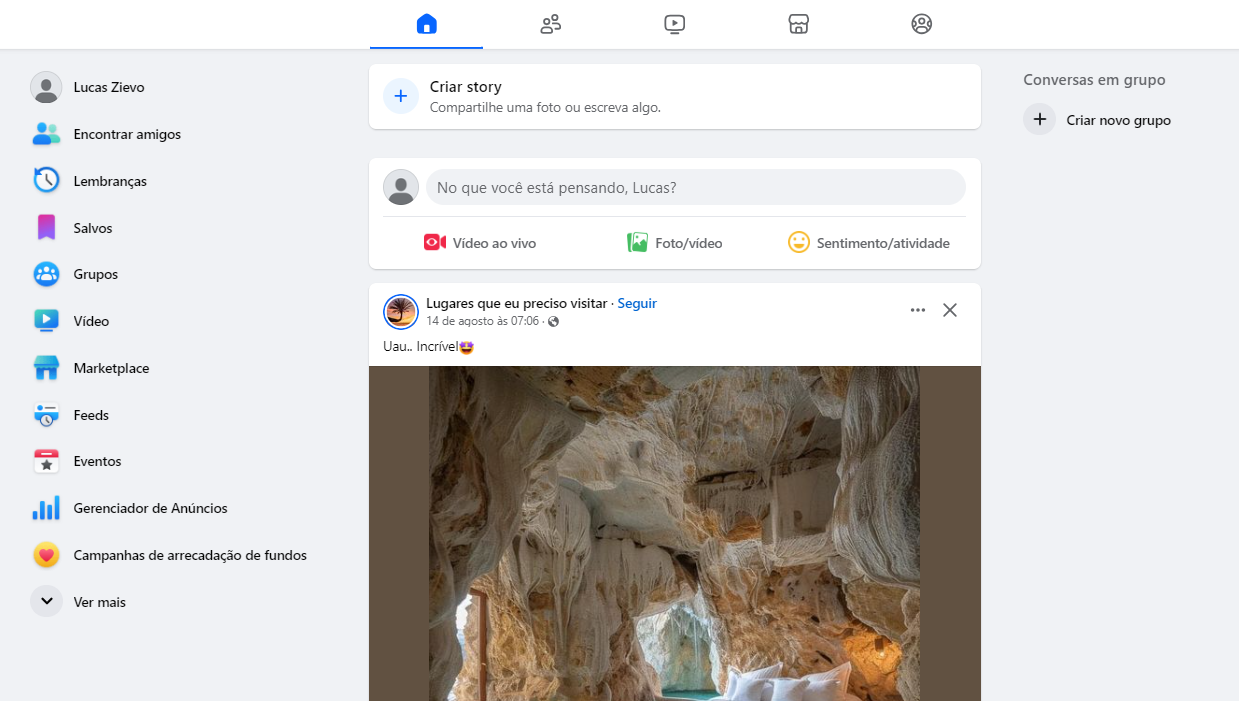Click the fundraising heart icon
1239x701 pixels.
pyautogui.click(x=46, y=555)
